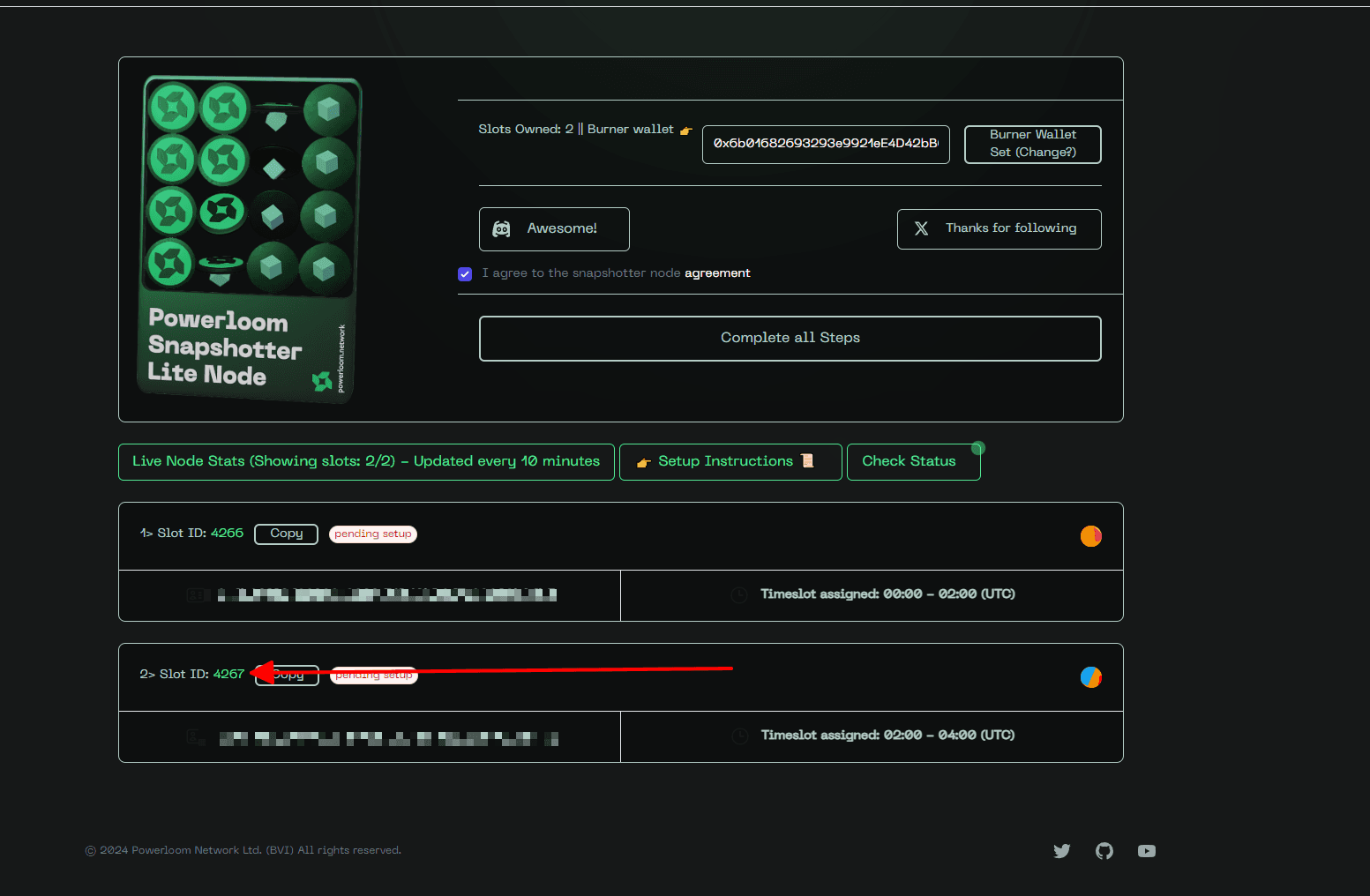Click pending setup badge for slot 4267
The height and width of the screenshot is (896, 1370).
pyautogui.click(x=374, y=676)
